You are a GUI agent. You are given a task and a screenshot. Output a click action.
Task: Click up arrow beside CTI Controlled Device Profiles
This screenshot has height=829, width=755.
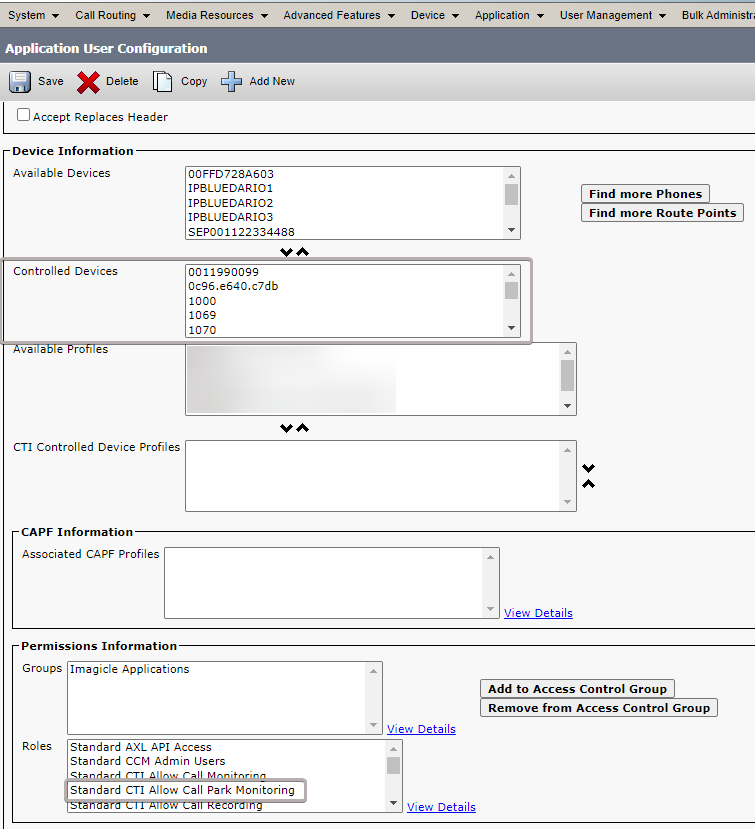click(589, 484)
